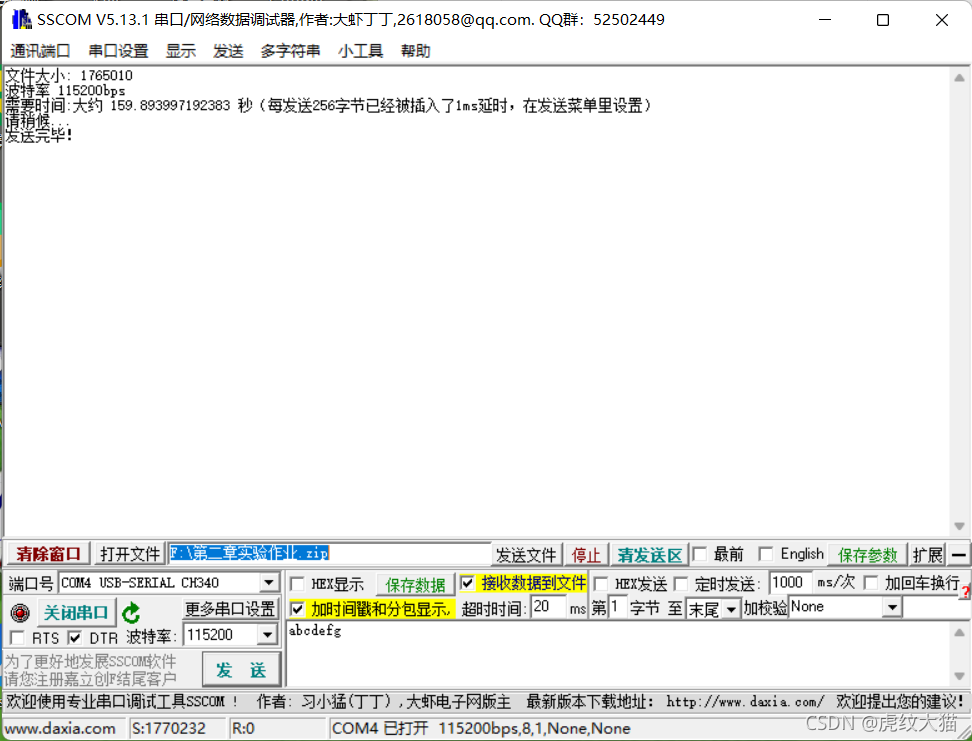
Task: Click the 保存参数 save parameters button
Action: click(866, 554)
